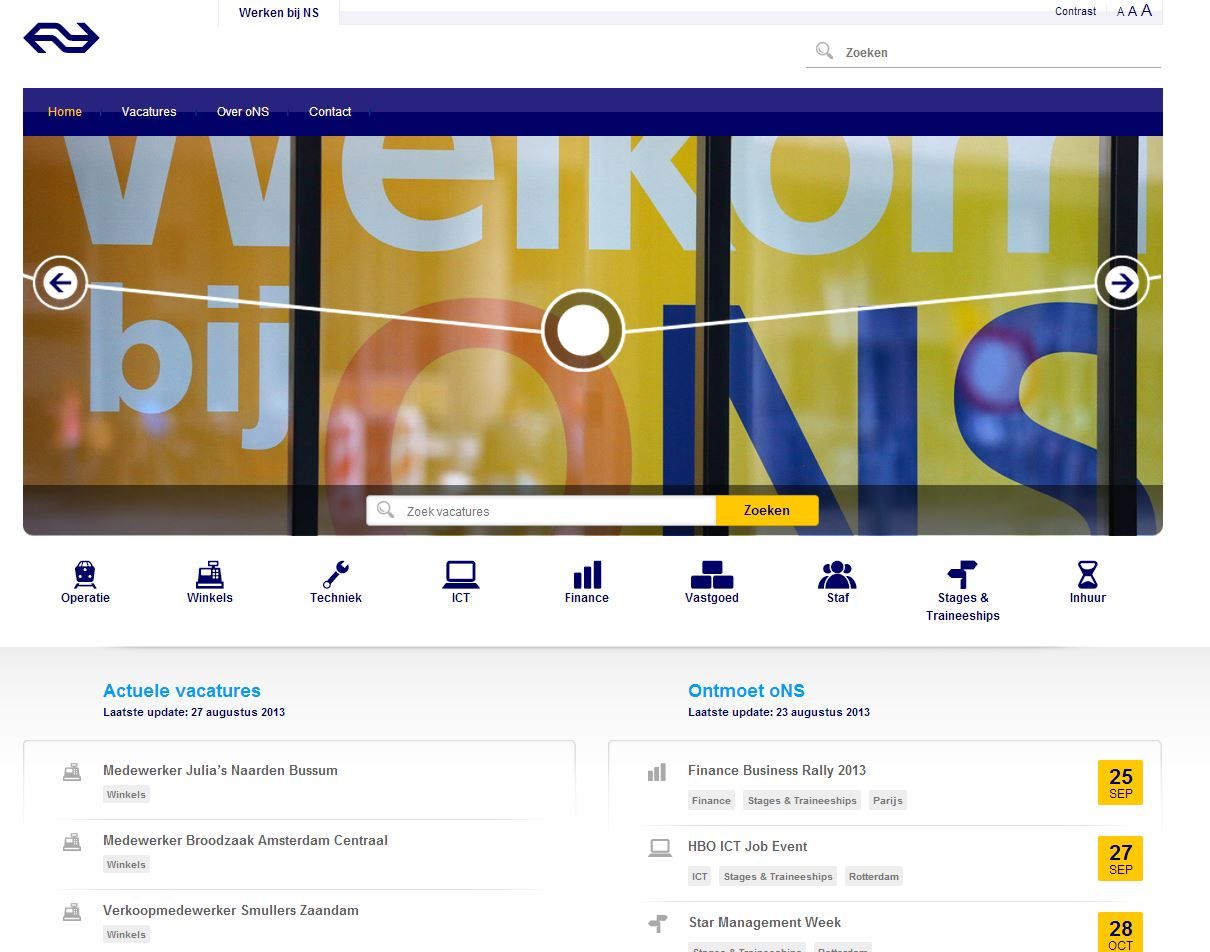Click the NS logo in the header

[61, 38]
